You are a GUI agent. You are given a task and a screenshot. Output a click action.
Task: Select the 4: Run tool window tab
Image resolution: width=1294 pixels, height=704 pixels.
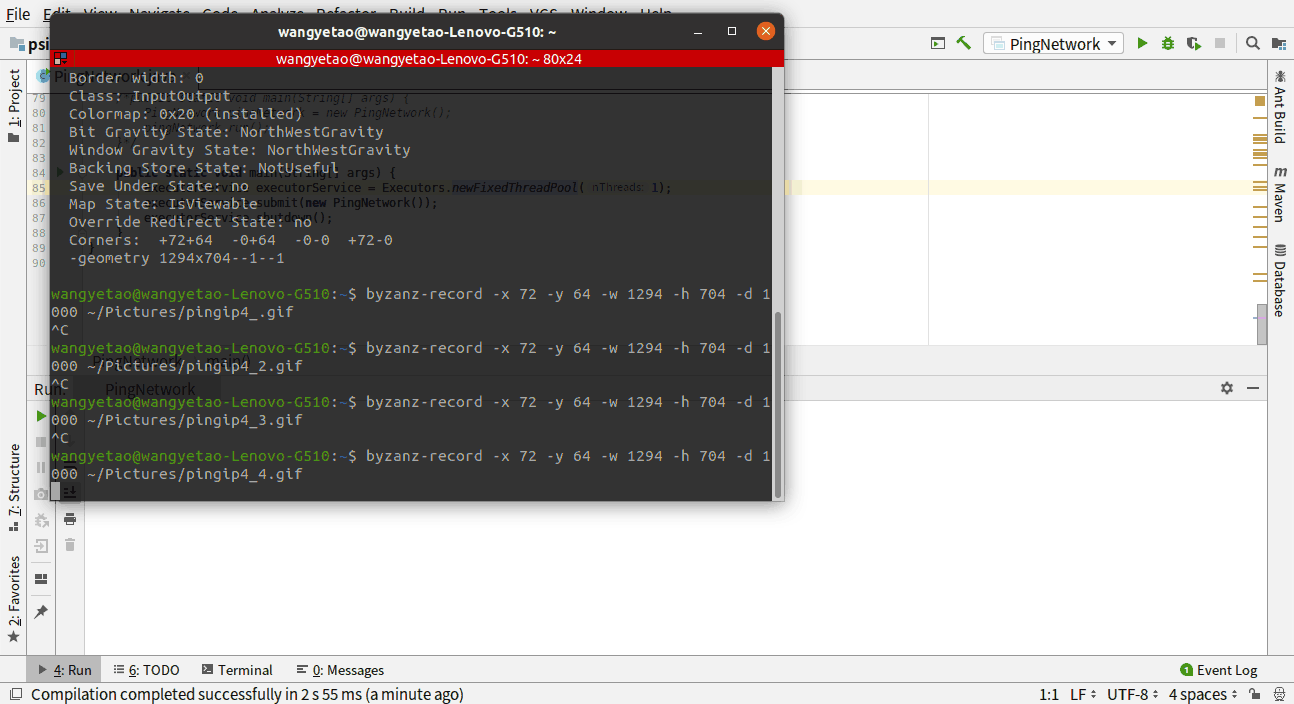click(x=65, y=670)
